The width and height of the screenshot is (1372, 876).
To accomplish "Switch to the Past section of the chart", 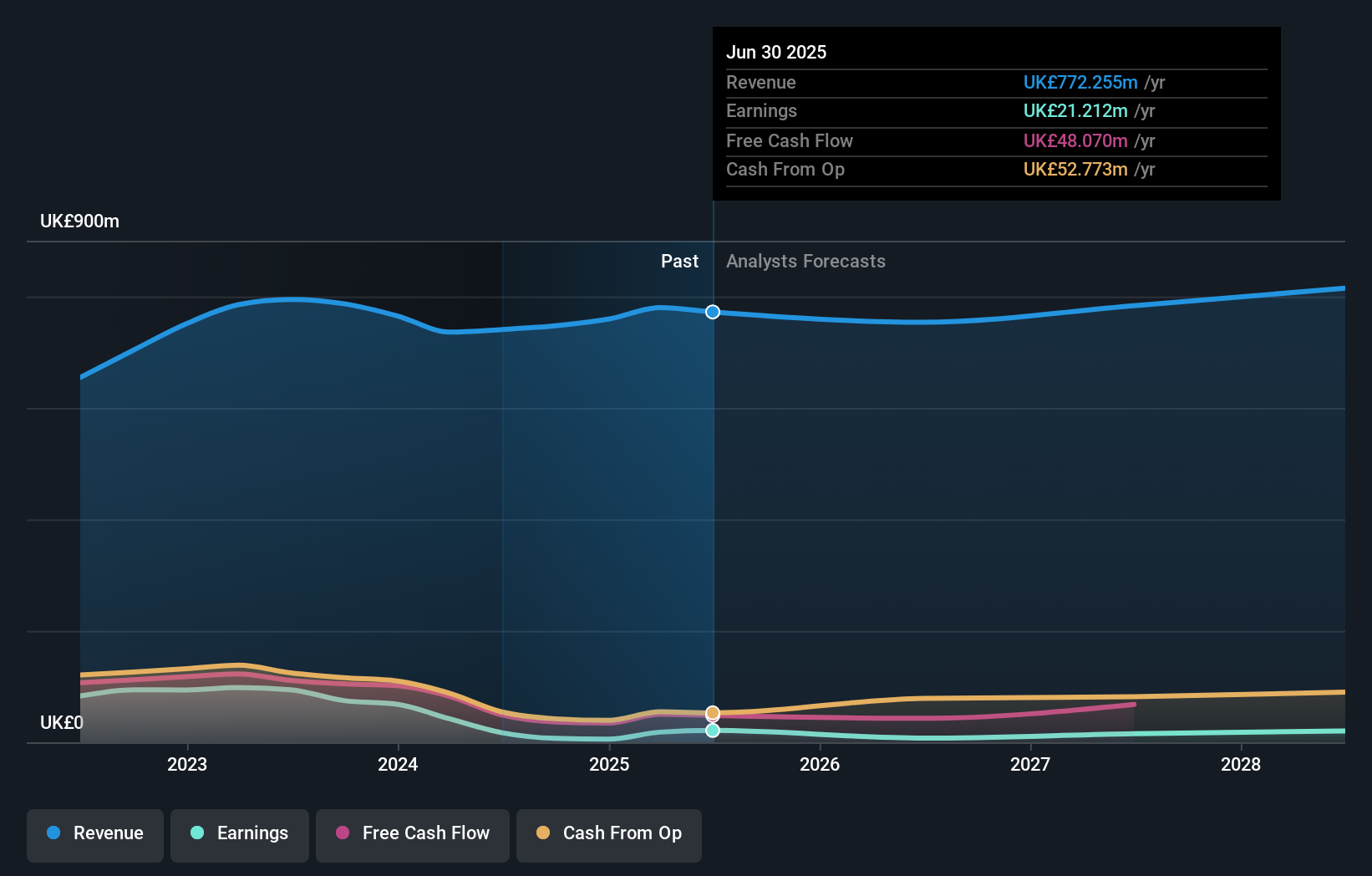I will click(679, 261).
